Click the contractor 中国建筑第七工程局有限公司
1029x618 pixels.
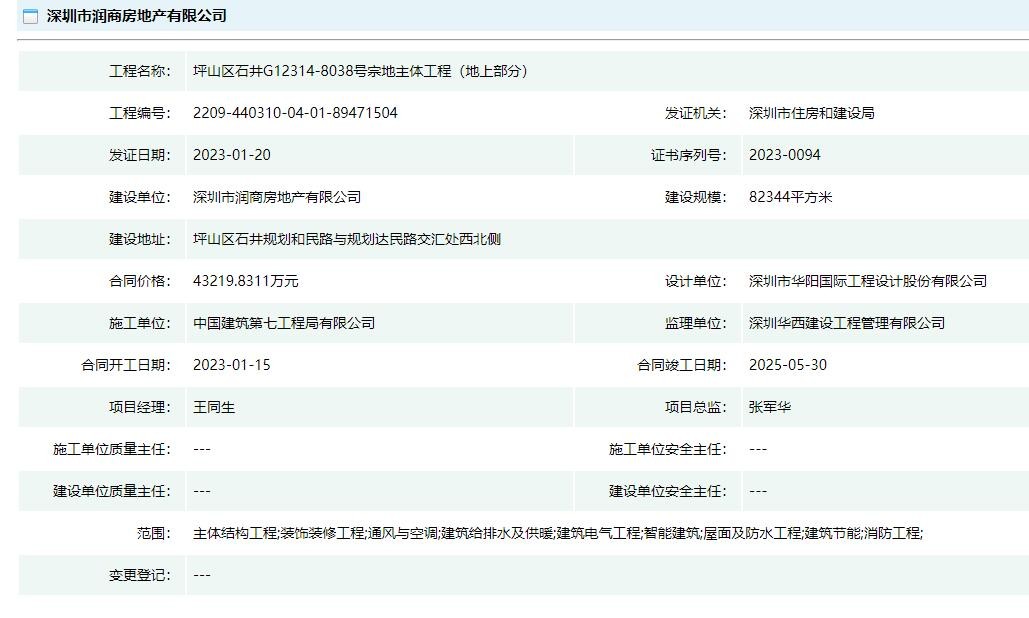(284, 323)
